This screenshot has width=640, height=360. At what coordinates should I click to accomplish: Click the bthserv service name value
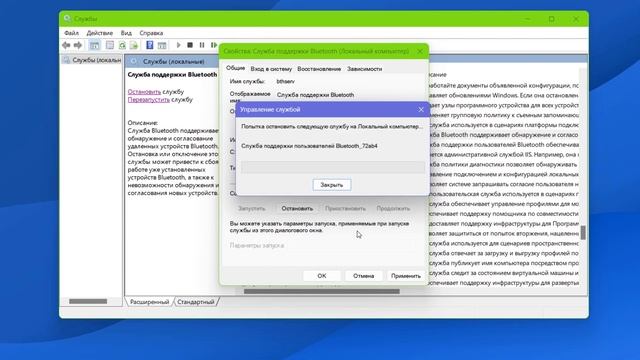pyautogui.click(x=285, y=81)
